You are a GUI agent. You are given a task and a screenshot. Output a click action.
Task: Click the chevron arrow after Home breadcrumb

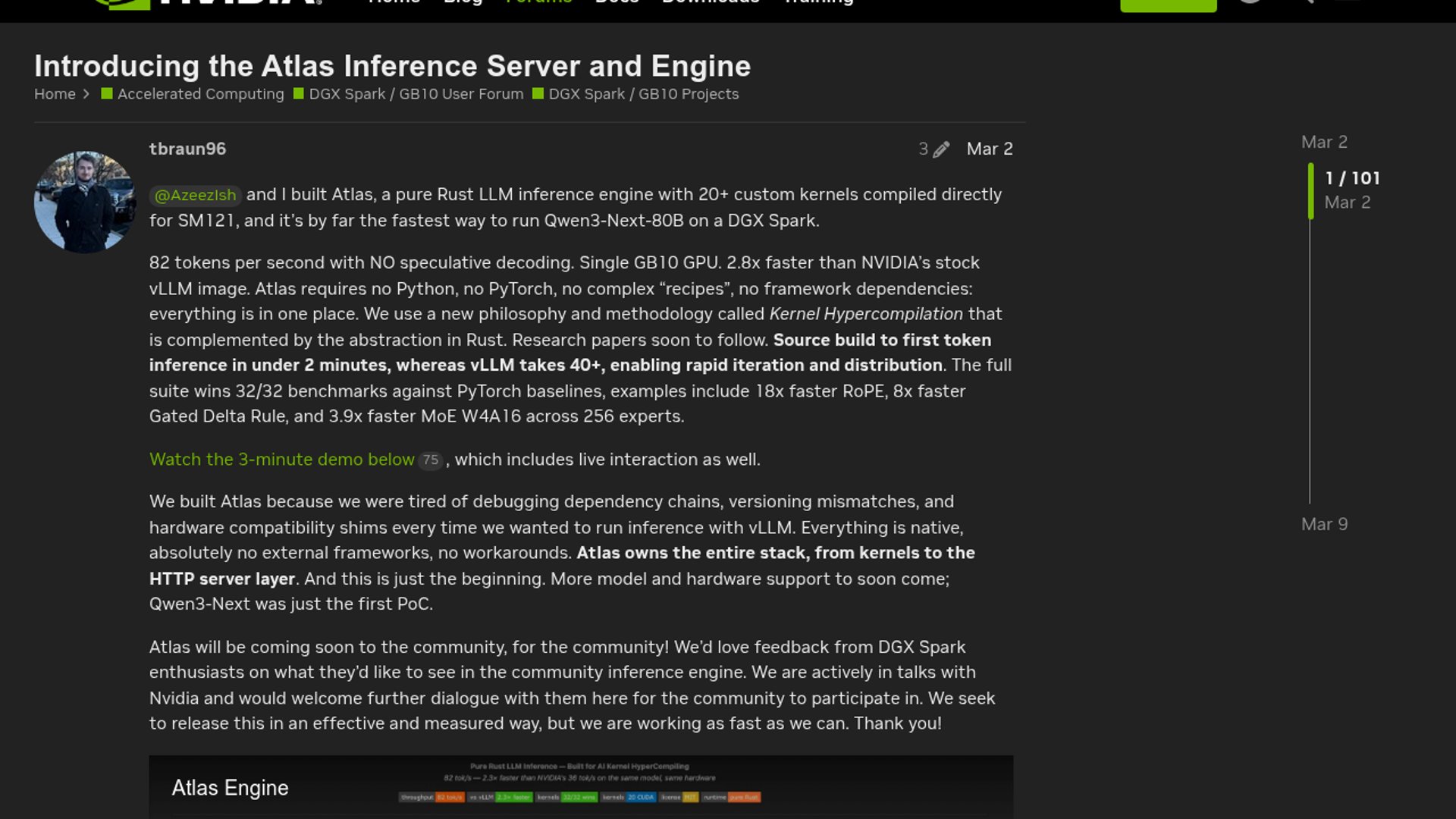(x=86, y=94)
